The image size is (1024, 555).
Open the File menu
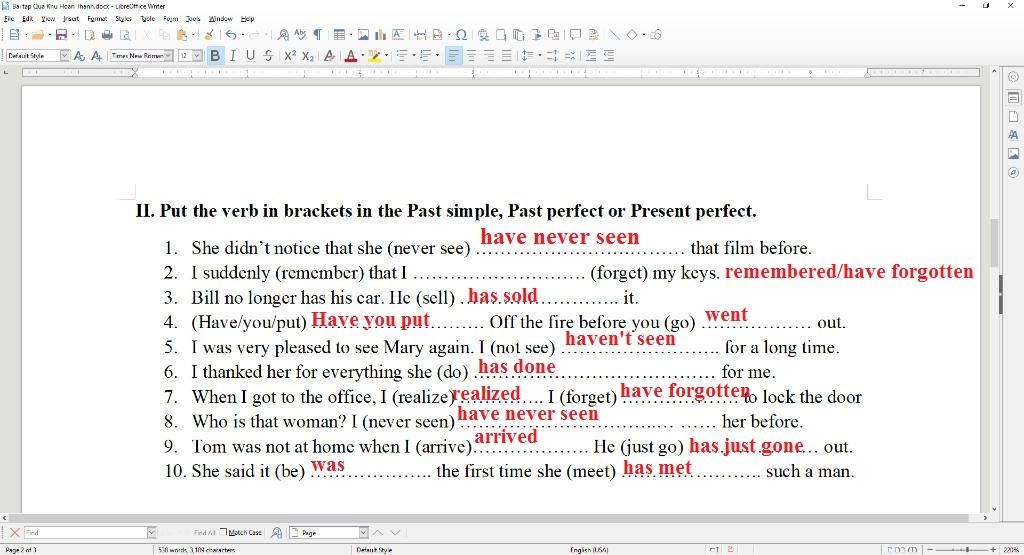point(9,19)
